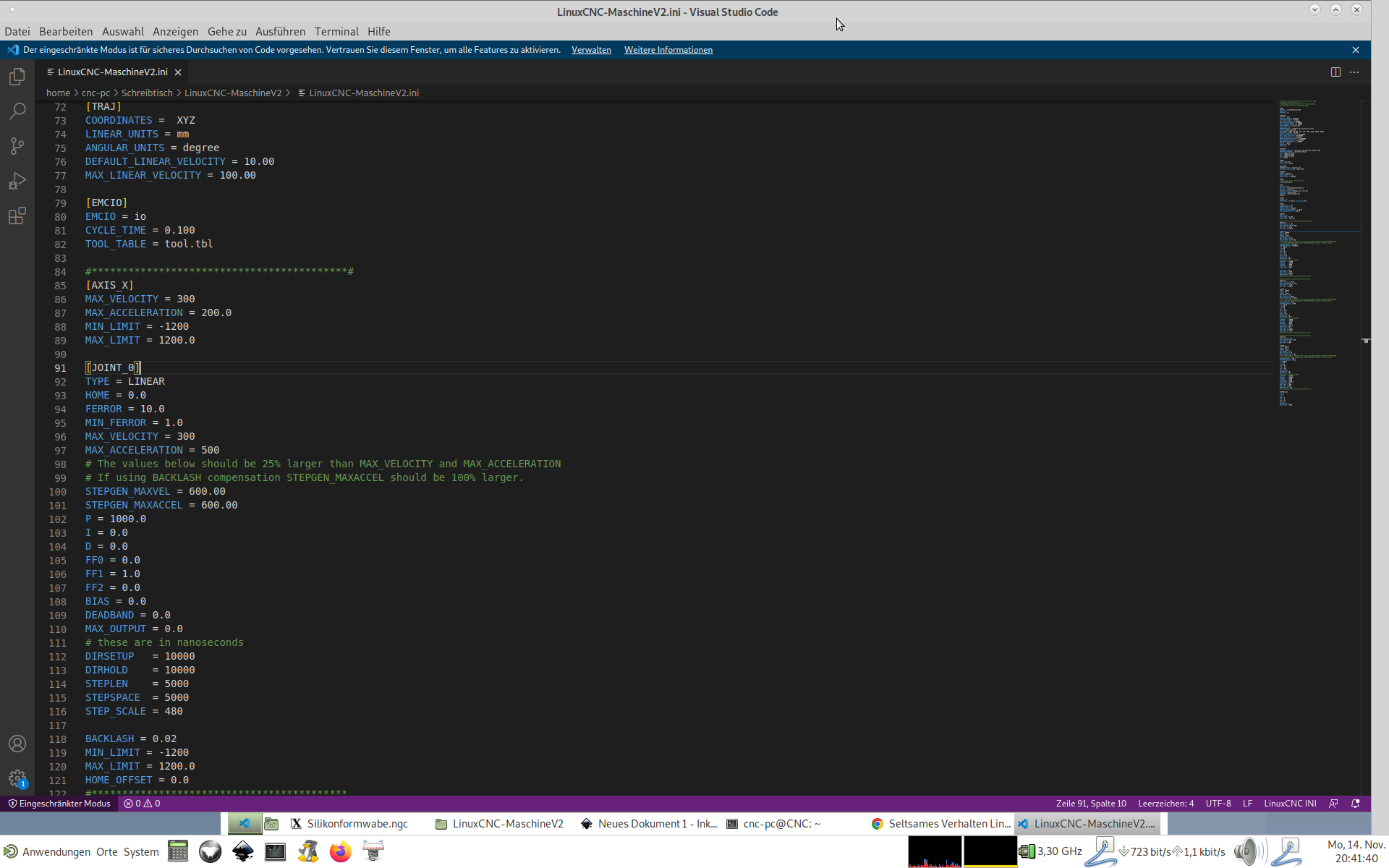This screenshot has height=868, width=1389.
Task: Open the Run and Debug view
Action: pyautogui.click(x=17, y=181)
